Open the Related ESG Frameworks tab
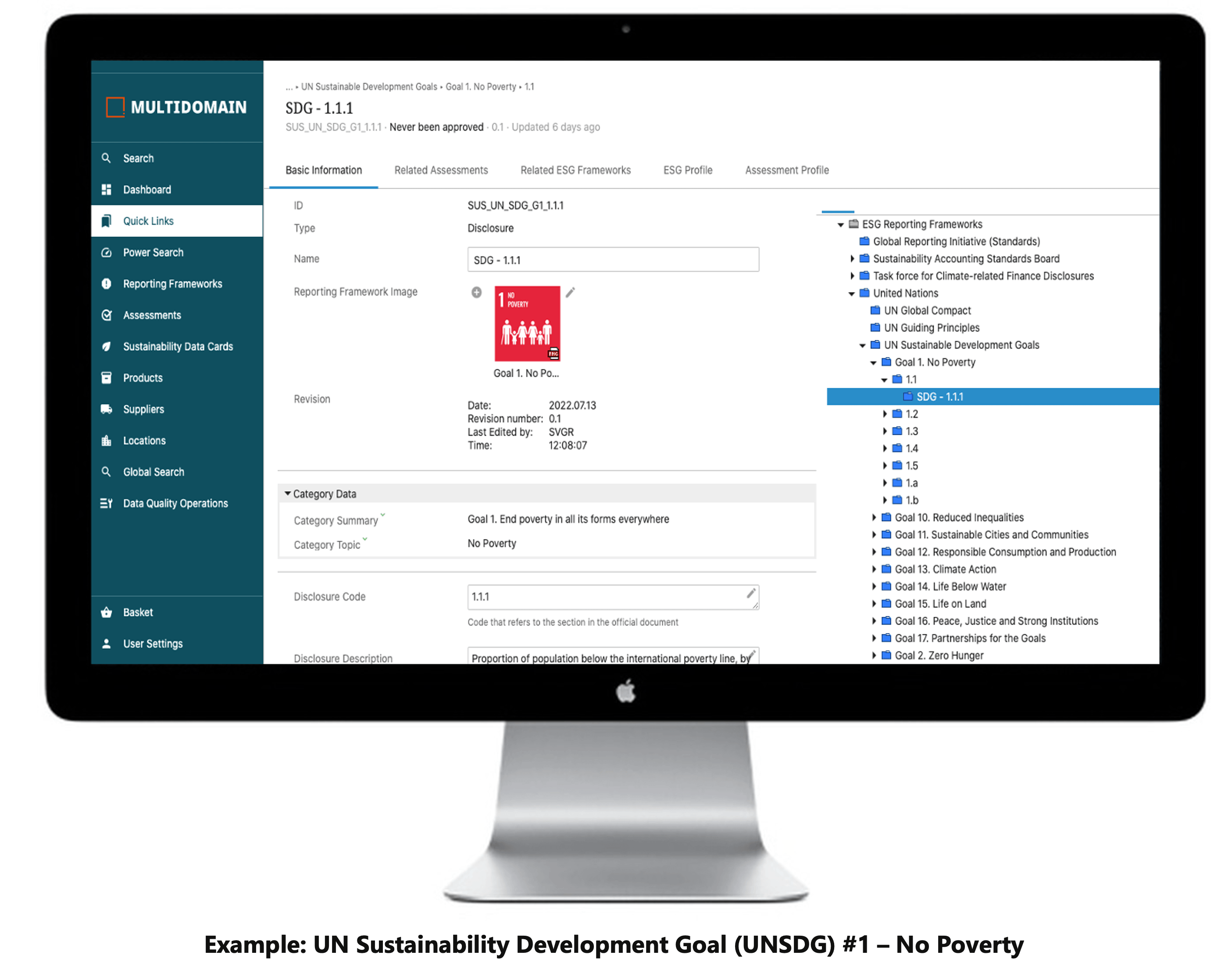This screenshot has width=1232, height=973. coord(575,170)
